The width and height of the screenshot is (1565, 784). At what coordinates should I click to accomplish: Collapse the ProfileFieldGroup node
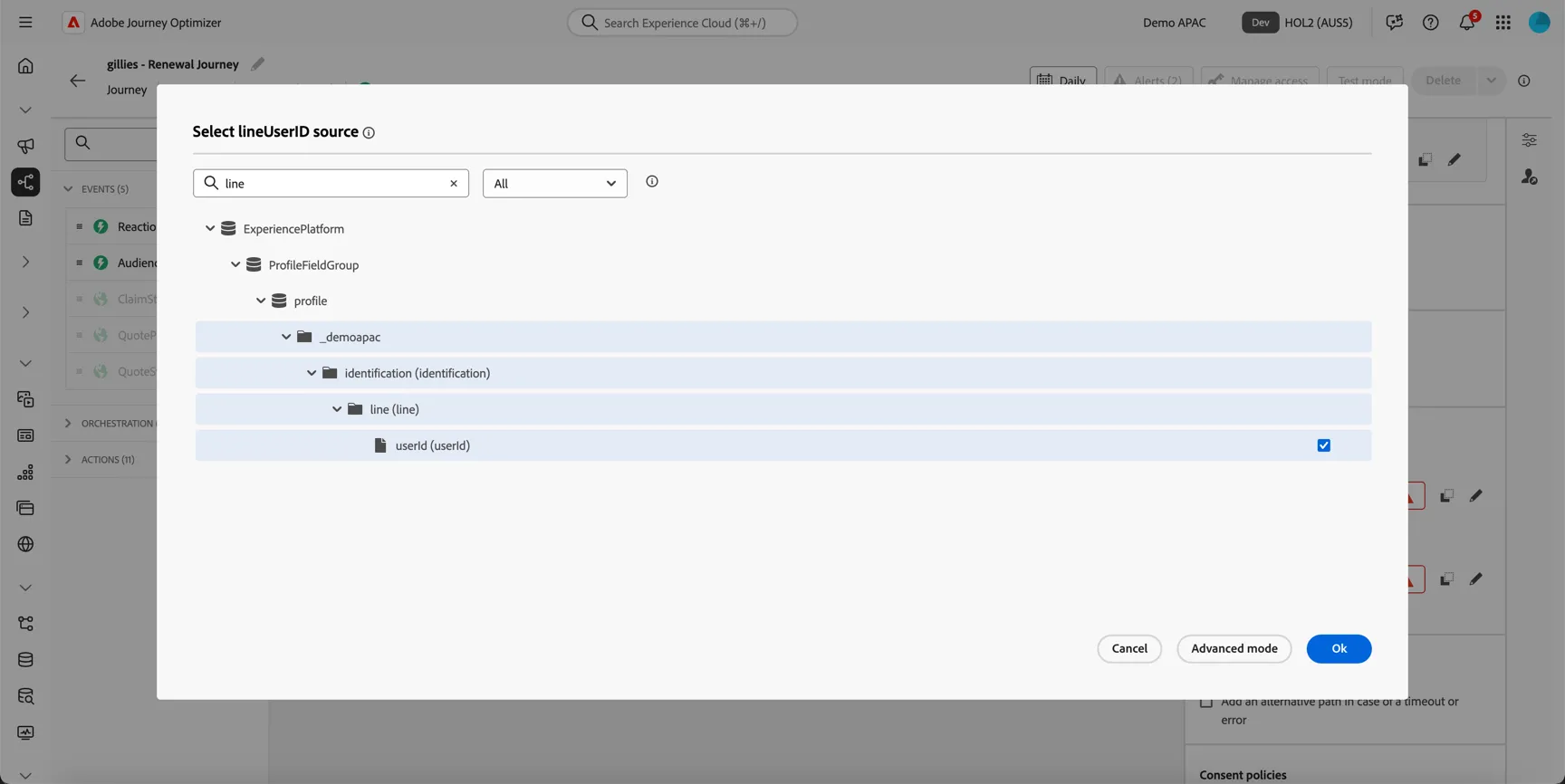coord(235,264)
